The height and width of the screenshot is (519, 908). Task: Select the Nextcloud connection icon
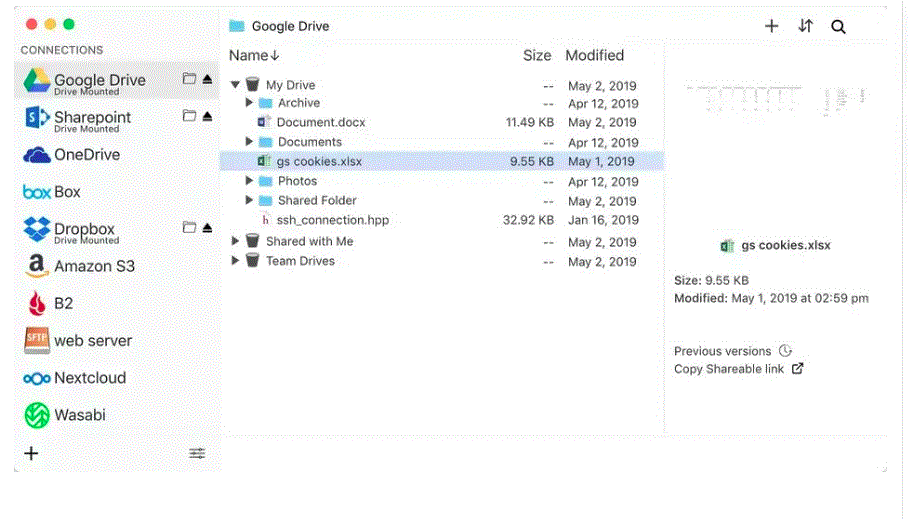[36, 379]
